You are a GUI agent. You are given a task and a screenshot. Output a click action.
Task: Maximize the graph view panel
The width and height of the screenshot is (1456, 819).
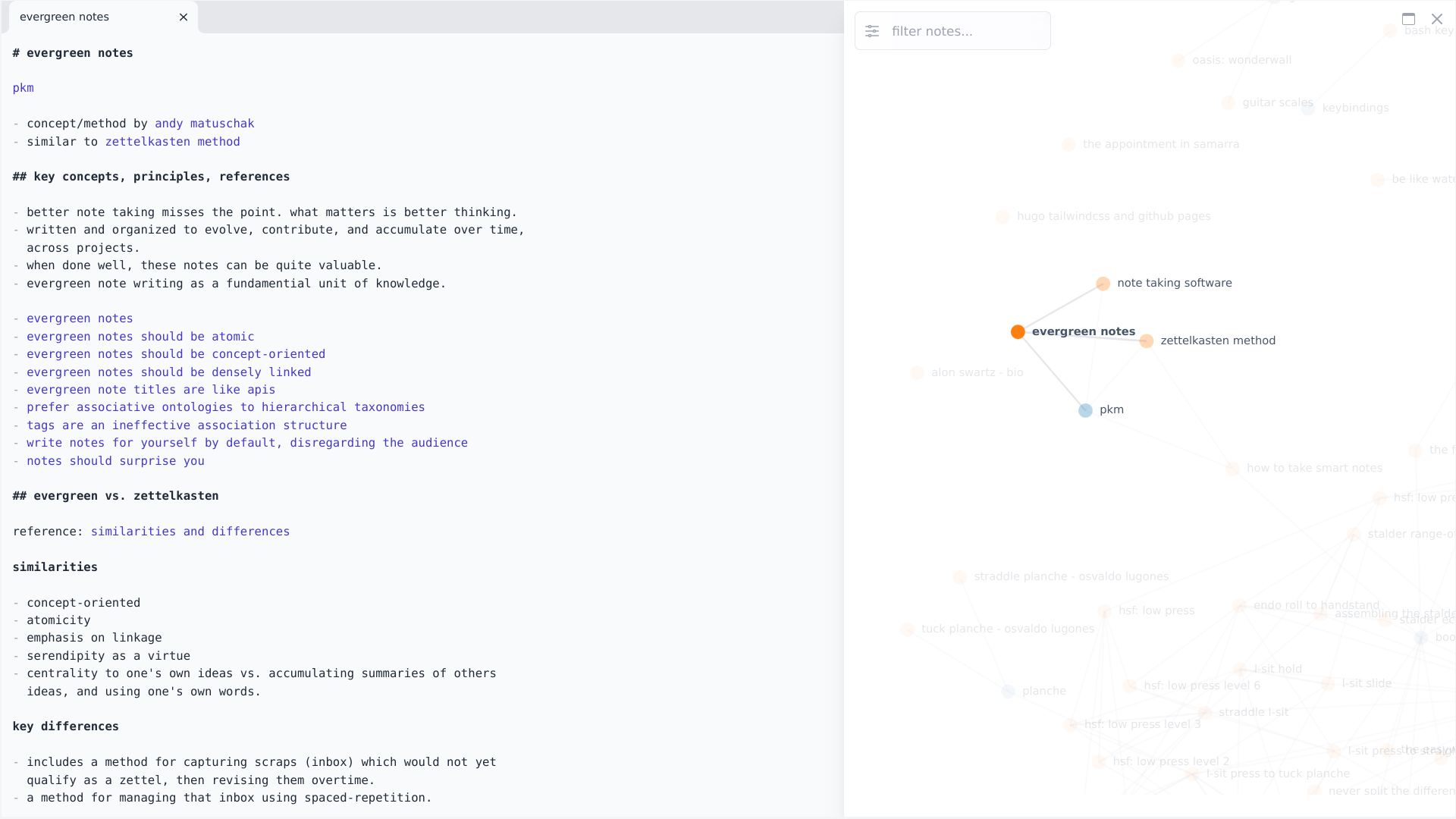(x=1409, y=18)
